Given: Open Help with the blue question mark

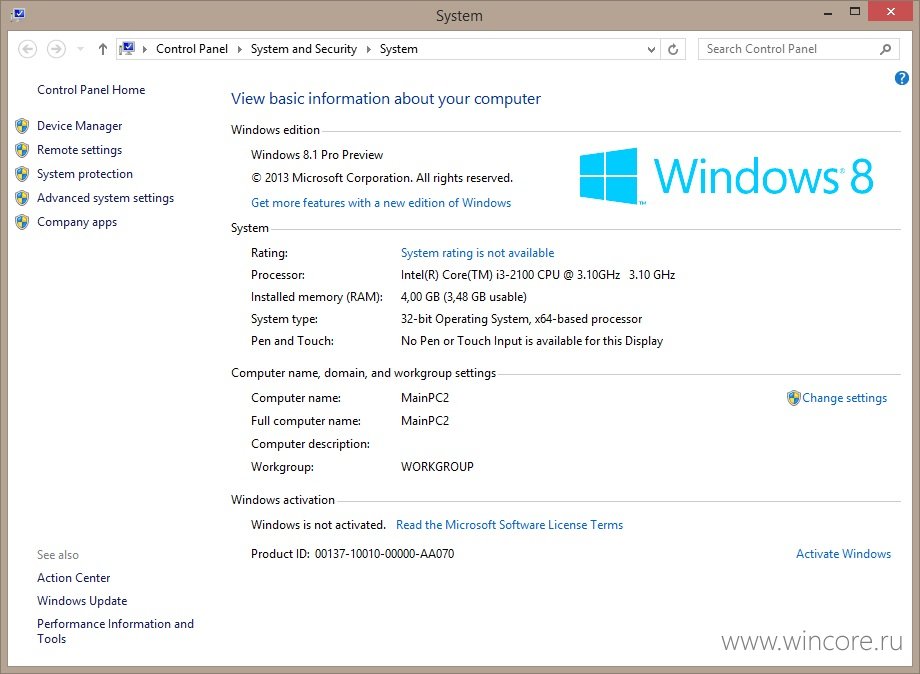Looking at the screenshot, I should pos(901,78).
